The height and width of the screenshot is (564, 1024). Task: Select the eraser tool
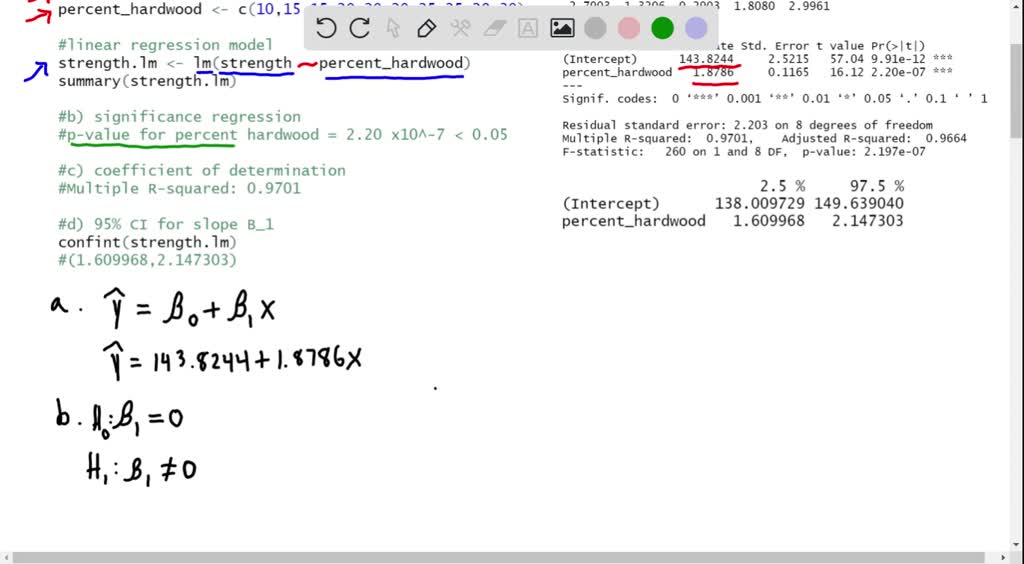(494, 28)
